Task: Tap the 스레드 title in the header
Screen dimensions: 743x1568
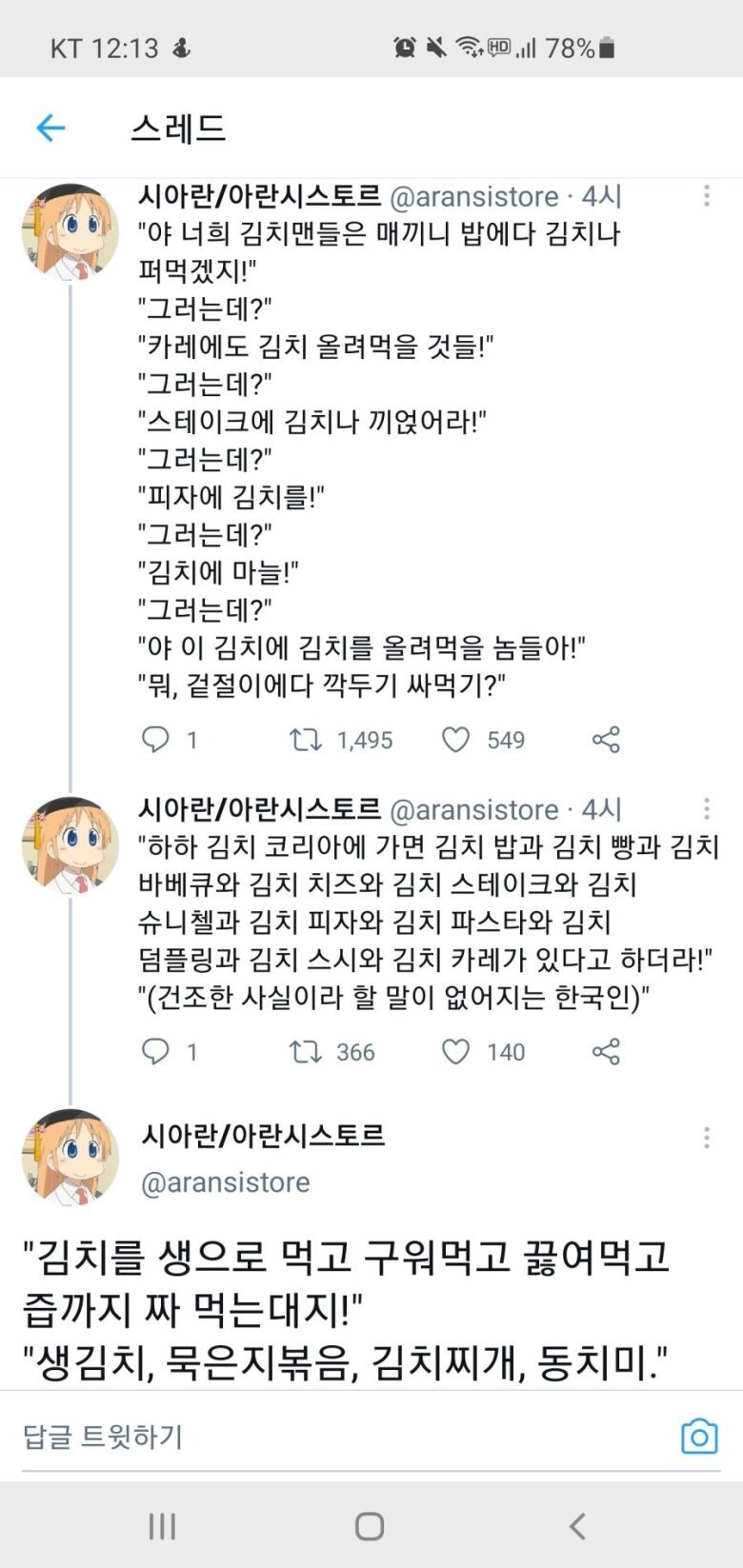Action: point(177,129)
